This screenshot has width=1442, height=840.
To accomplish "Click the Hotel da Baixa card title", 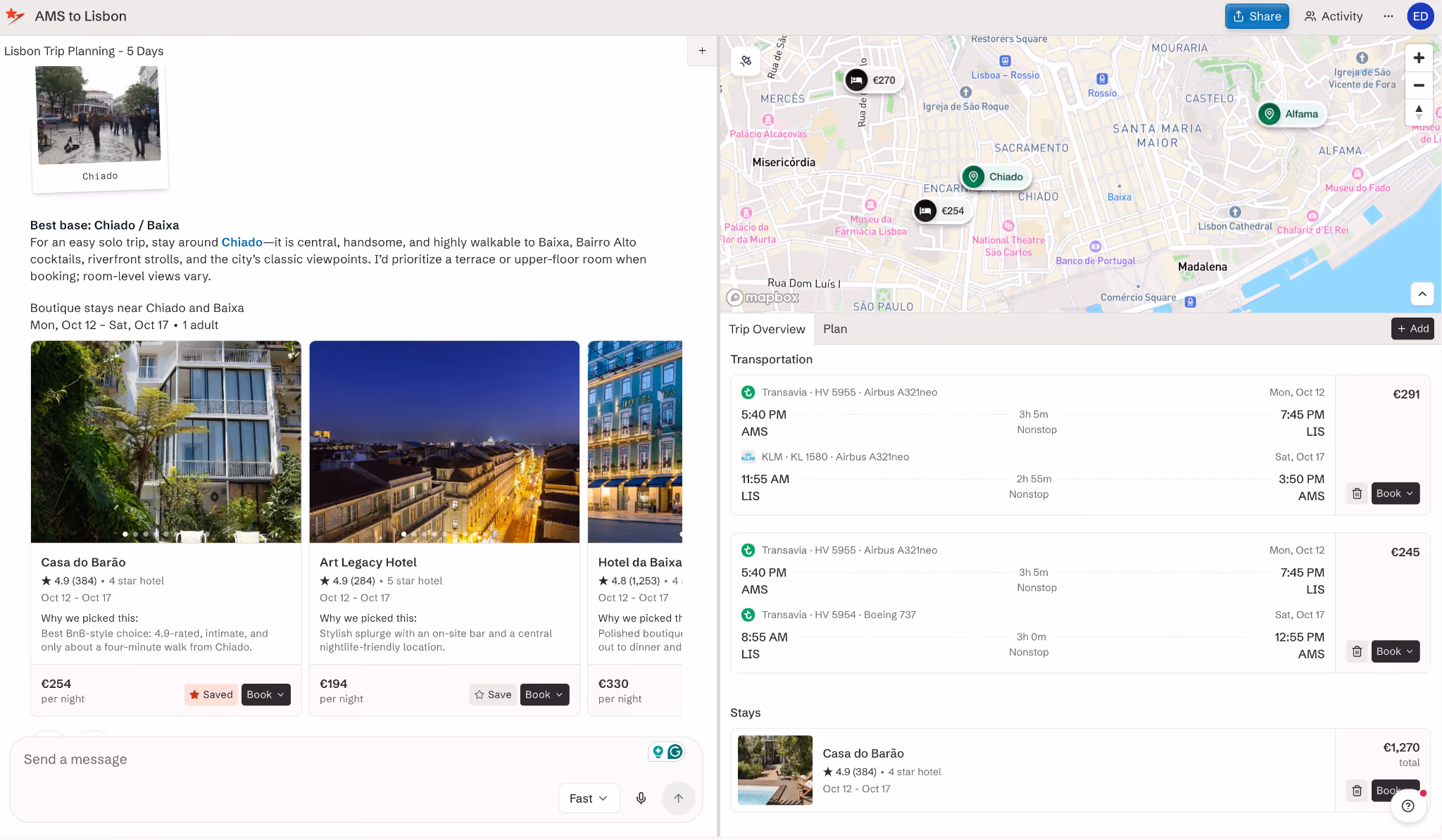I will [x=640, y=563].
